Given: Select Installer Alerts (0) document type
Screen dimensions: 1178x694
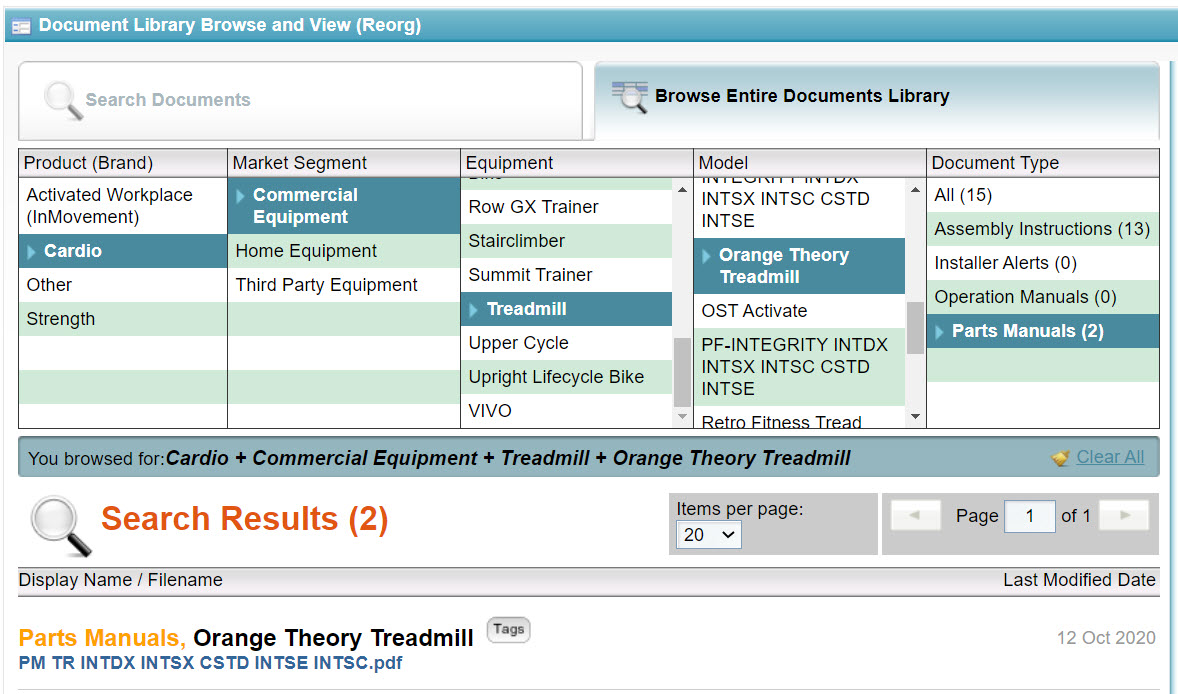Looking at the screenshot, I should [x=1043, y=263].
